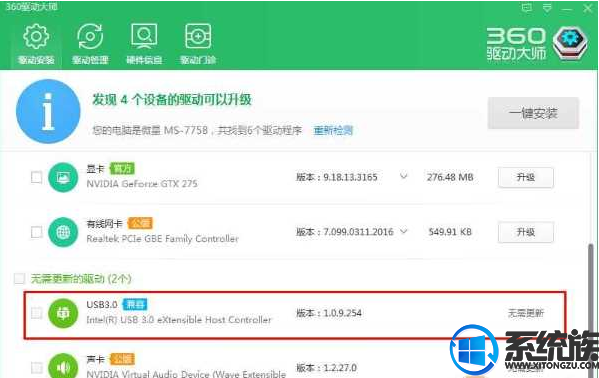Click the 276.48 MB size text
Image resolution: width=599 pixels, height=378 pixels.
(x=450, y=177)
